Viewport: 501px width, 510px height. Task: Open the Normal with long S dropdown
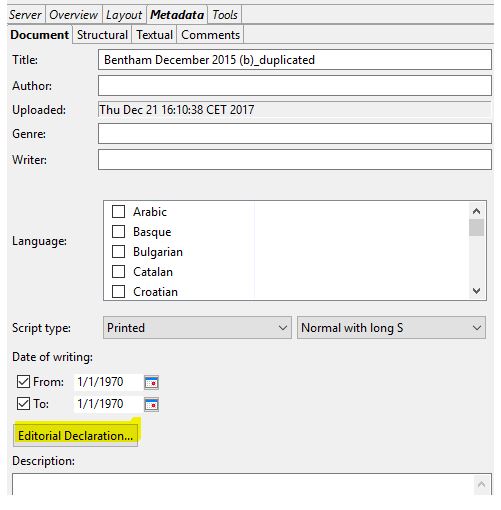pos(391,328)
